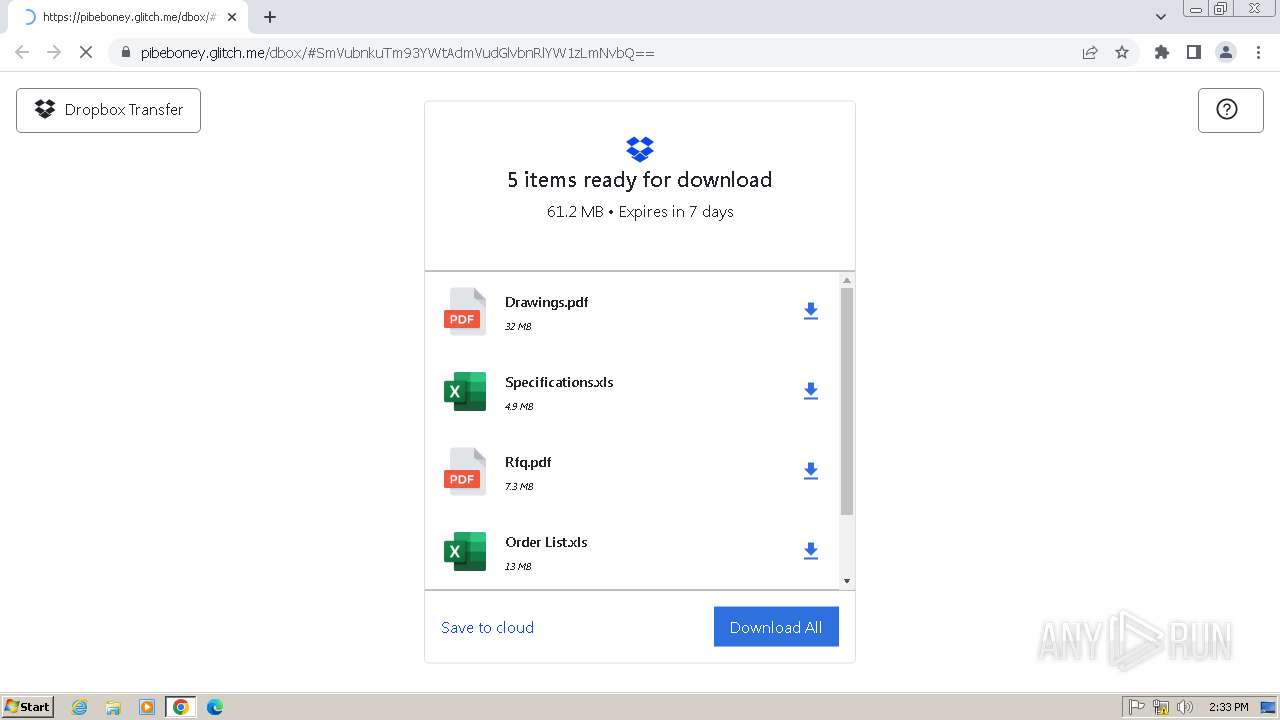The image size is (1280, 720).
Task: Select the Specifications.xls file name
Action: [559, 382]
